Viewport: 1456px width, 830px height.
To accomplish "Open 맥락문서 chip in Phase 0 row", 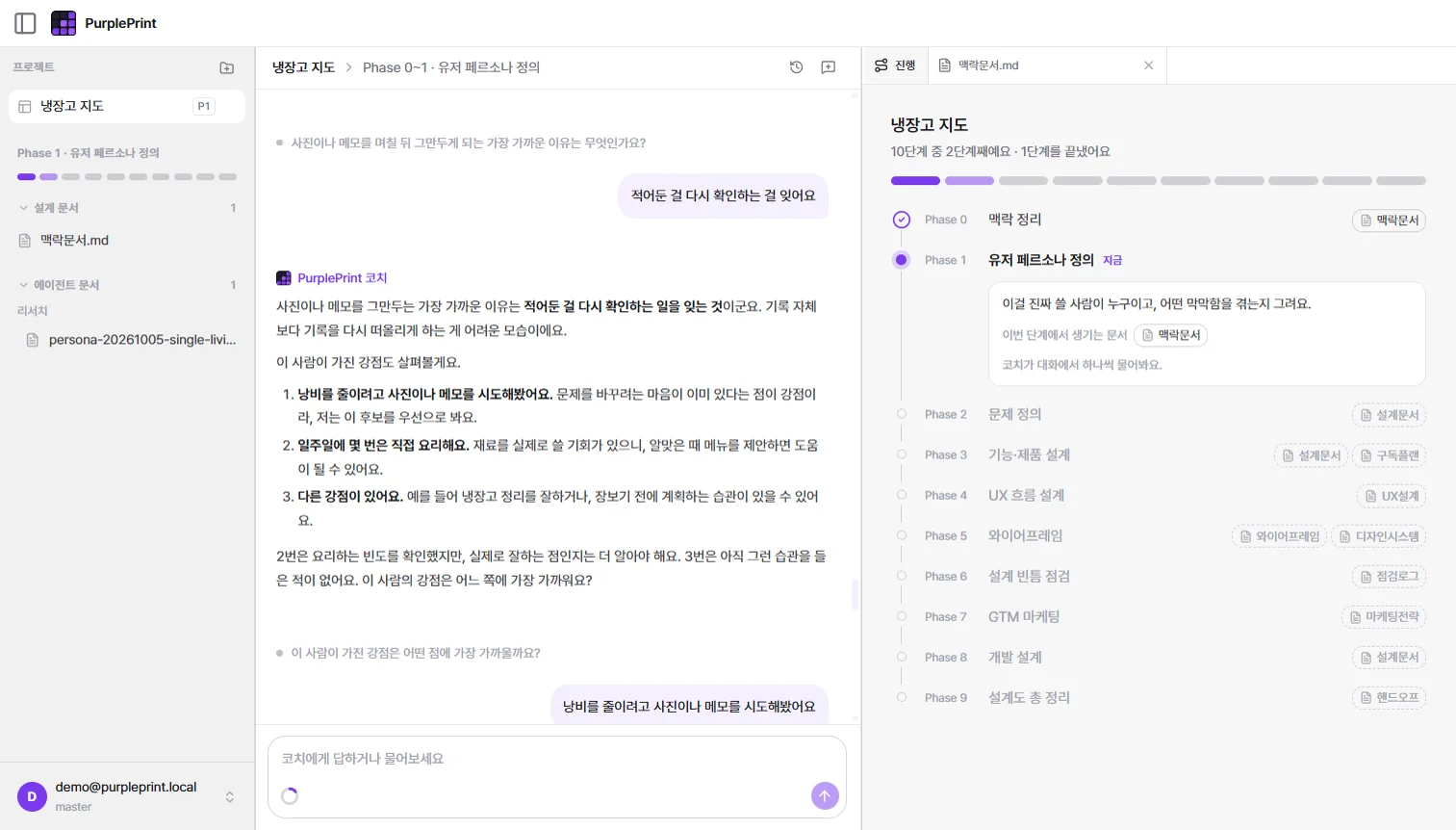I will tap(1389, 220).
